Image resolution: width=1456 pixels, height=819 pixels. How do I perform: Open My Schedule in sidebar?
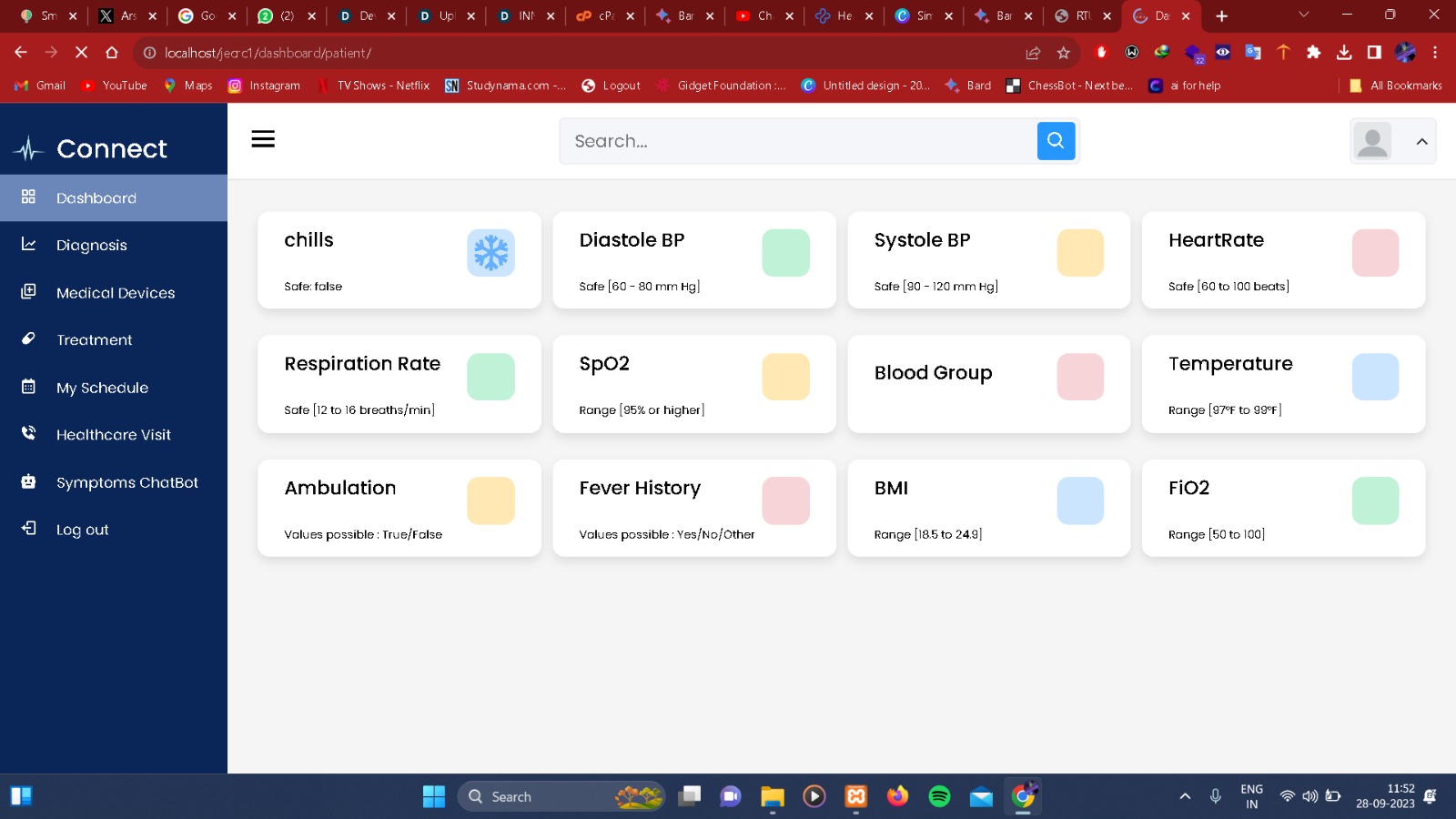tap(114, 387)
